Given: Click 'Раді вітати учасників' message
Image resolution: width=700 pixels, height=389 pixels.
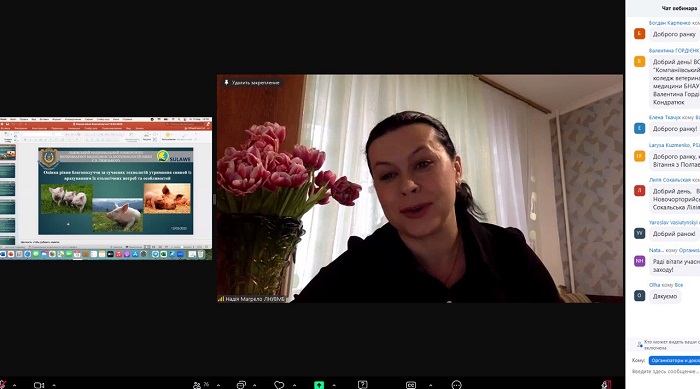Looking at the screenshot, I should pos(675,265).
